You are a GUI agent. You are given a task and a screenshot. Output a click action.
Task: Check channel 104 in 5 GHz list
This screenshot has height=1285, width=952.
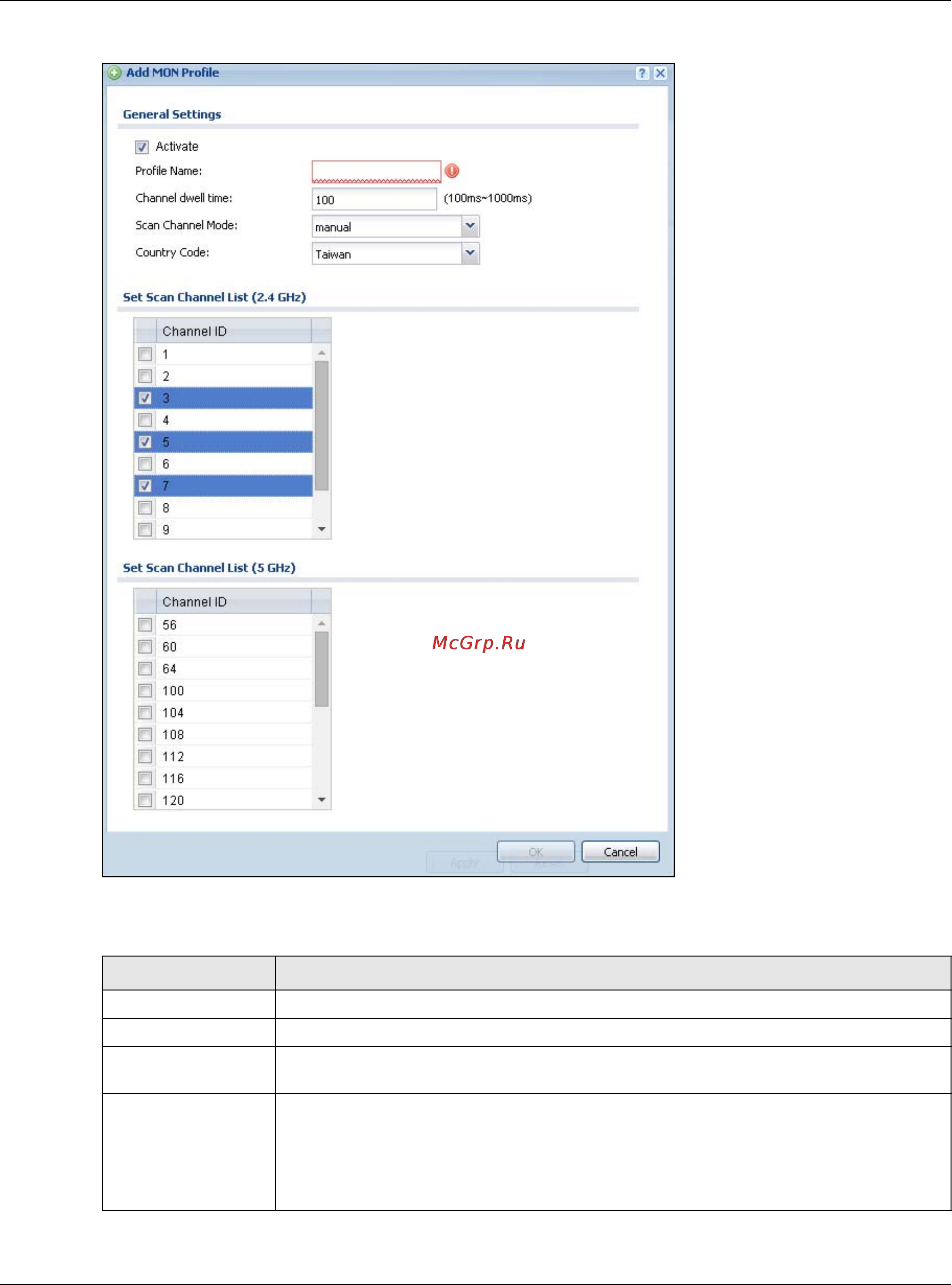point(145,712)
